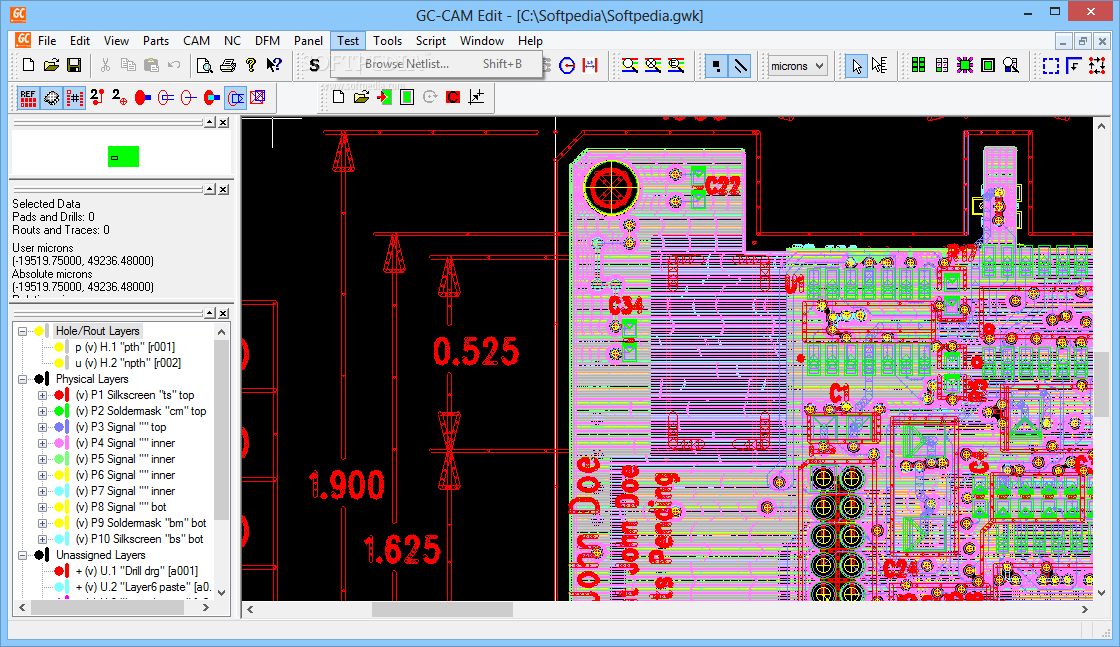Activate context help arrow-question icon

(x=274, y=66)
